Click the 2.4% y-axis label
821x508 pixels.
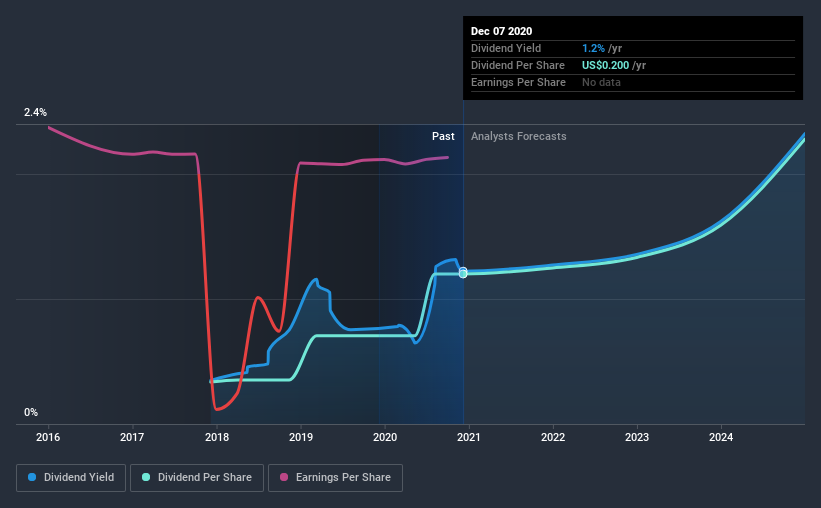point(35,113)
